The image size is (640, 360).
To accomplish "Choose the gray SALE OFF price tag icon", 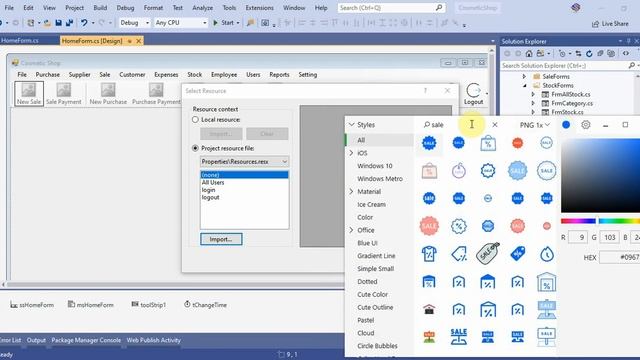I will [x=488, y=253].
